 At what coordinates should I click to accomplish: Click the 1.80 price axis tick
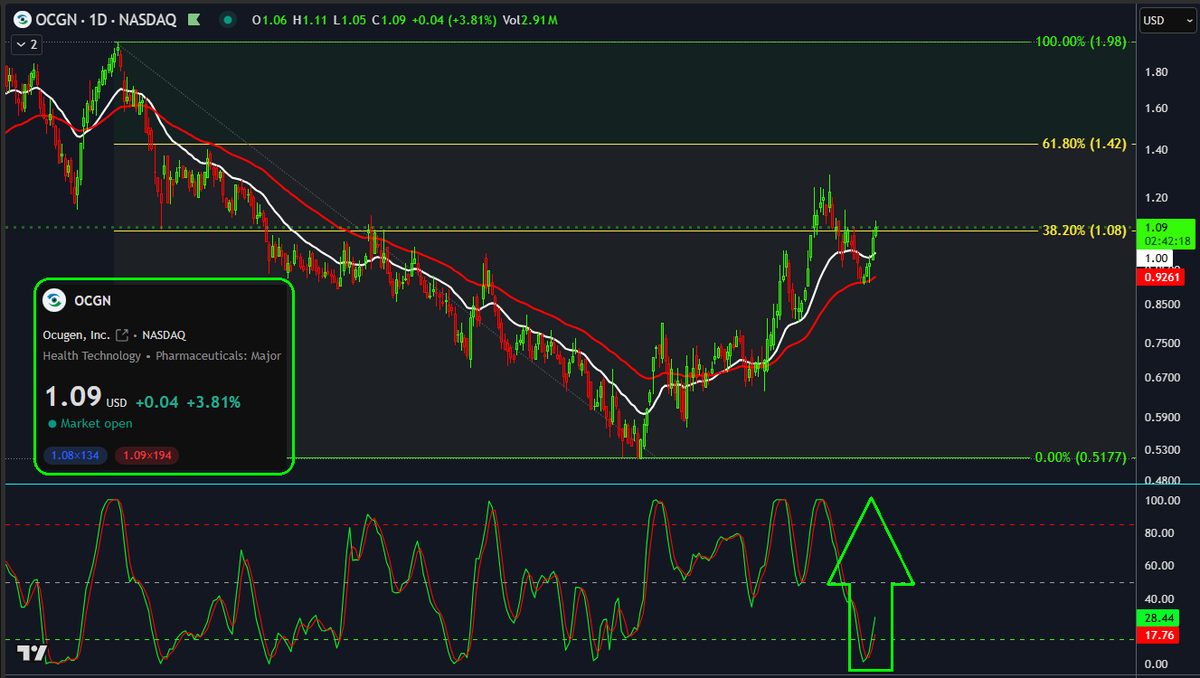pos(1157,72)
